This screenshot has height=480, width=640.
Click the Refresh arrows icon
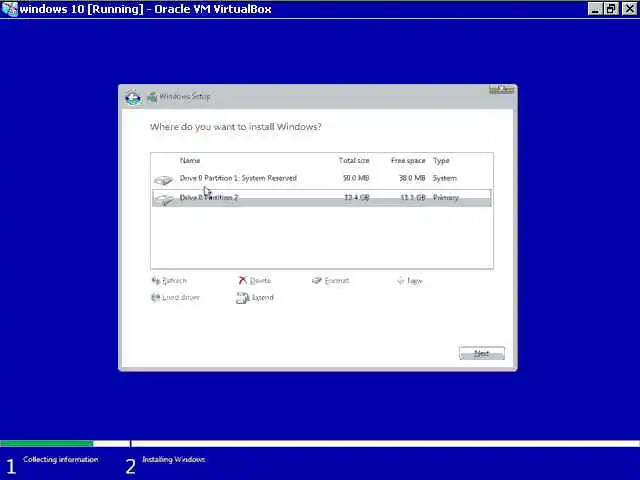pos(156,281)
